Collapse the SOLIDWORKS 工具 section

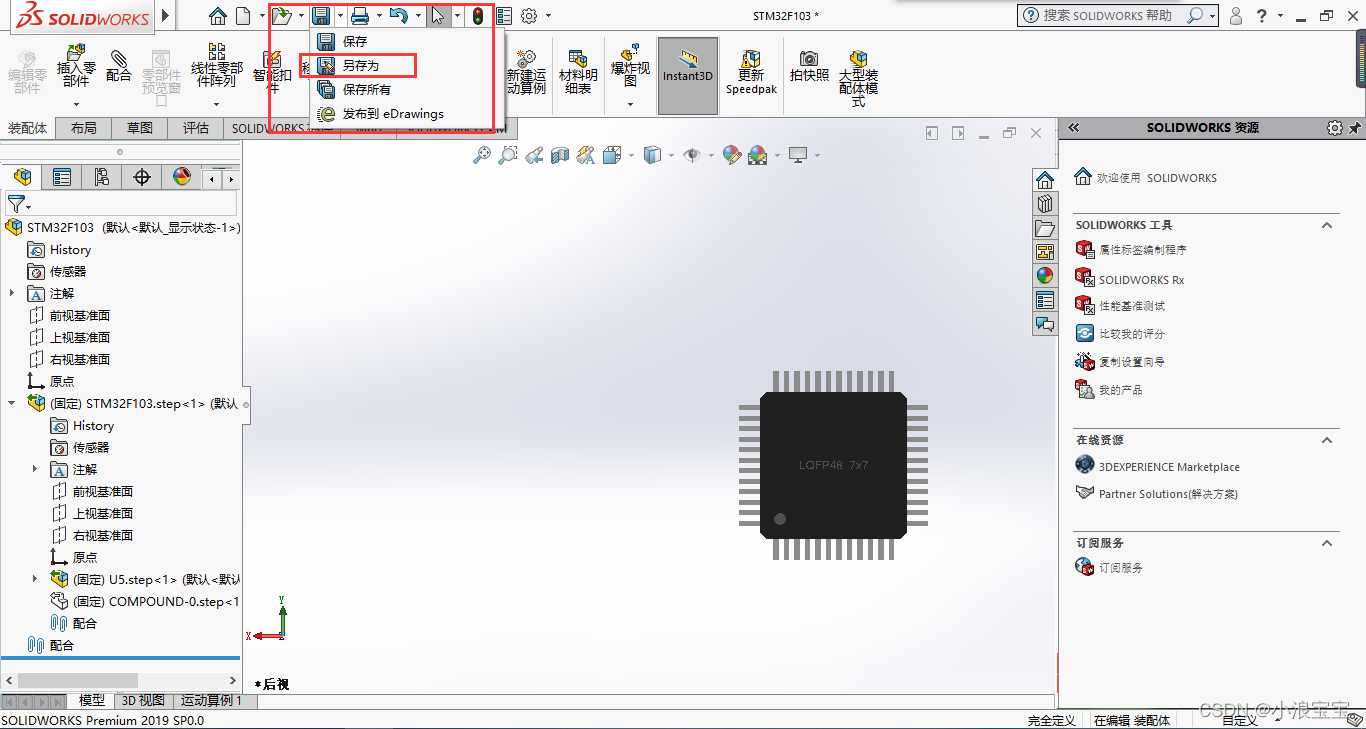1327,225
